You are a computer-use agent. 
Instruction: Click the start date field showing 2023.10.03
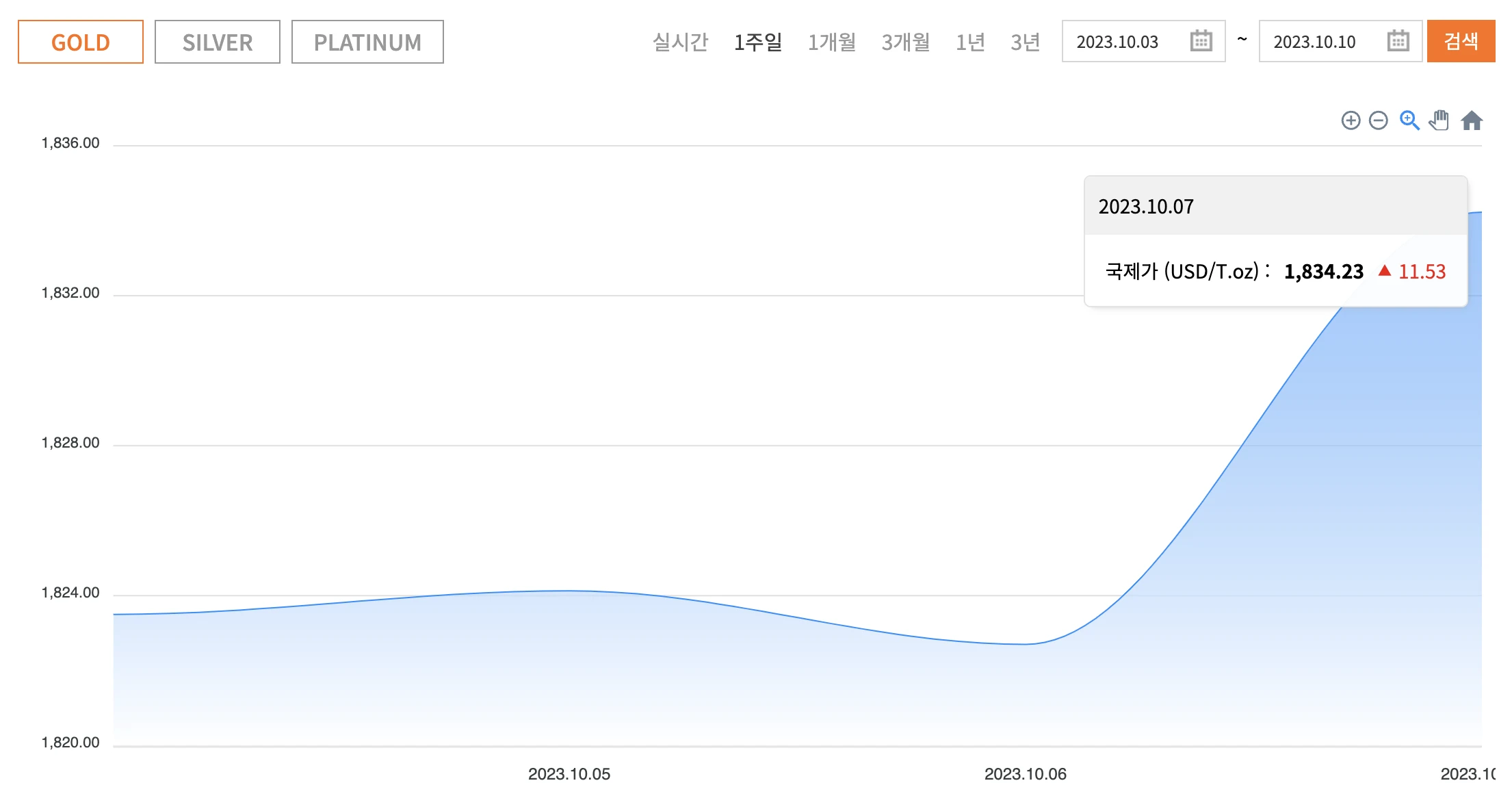tap(1118, 41)
